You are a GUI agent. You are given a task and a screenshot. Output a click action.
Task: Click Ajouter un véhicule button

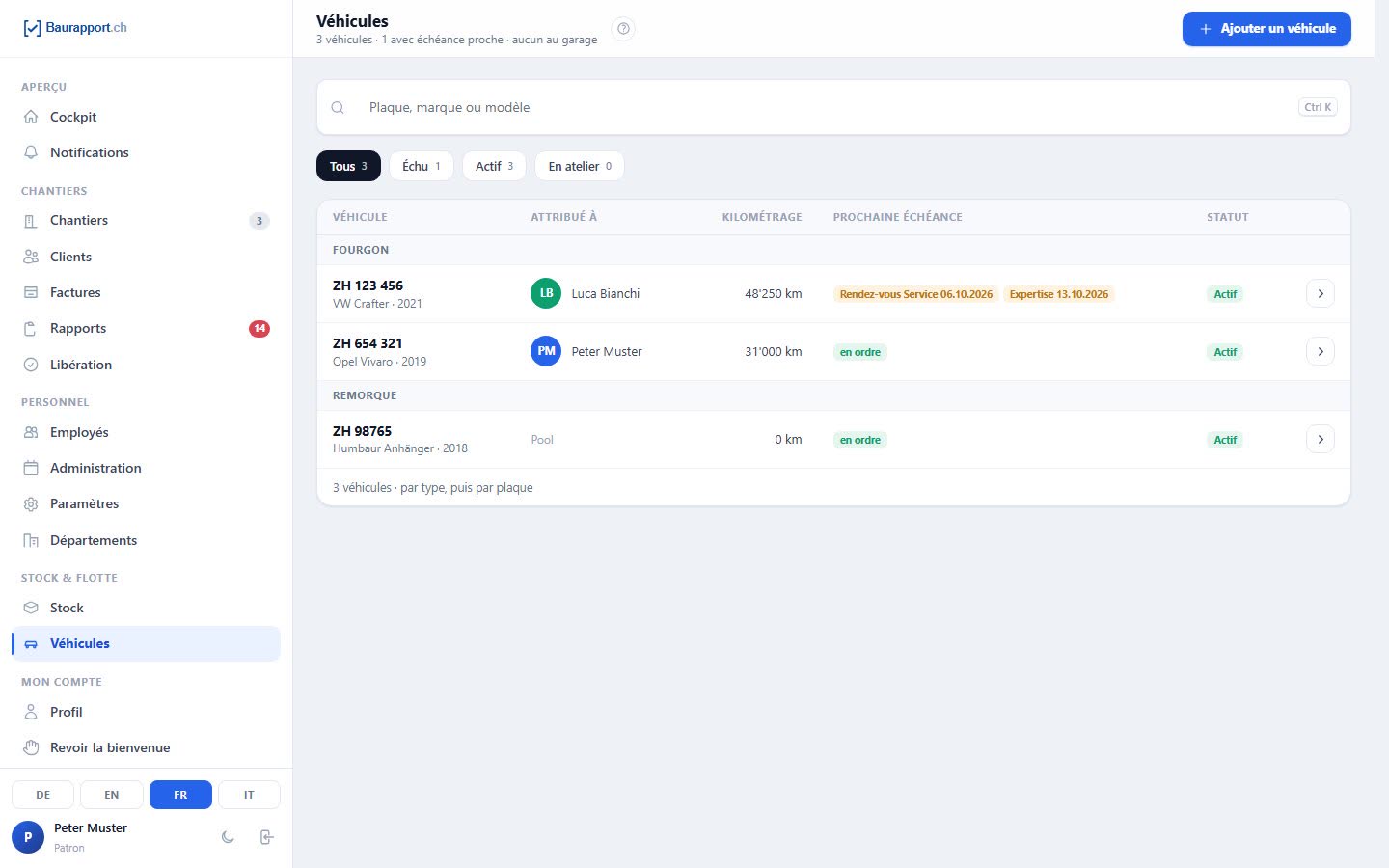click(1266, 29)
